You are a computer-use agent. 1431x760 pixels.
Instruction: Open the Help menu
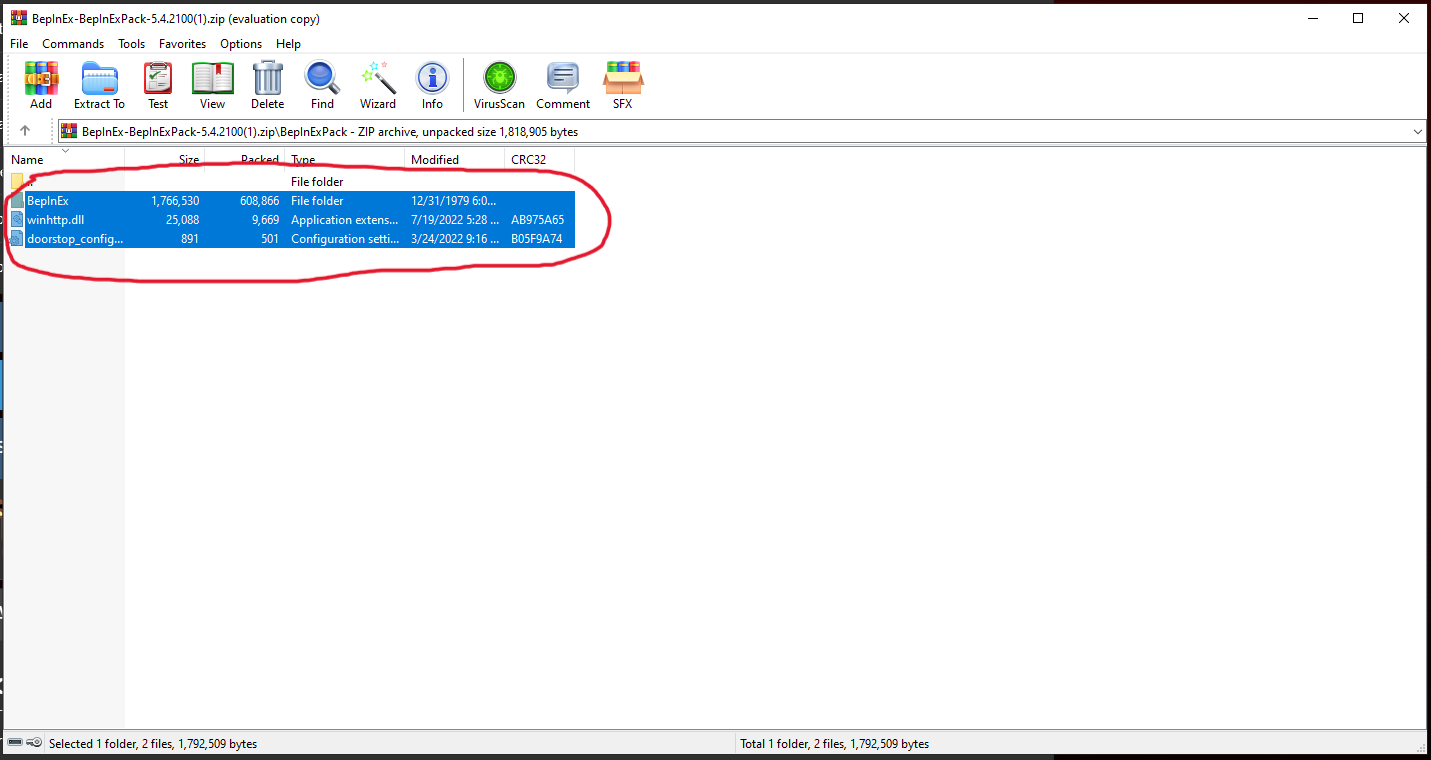288,44
